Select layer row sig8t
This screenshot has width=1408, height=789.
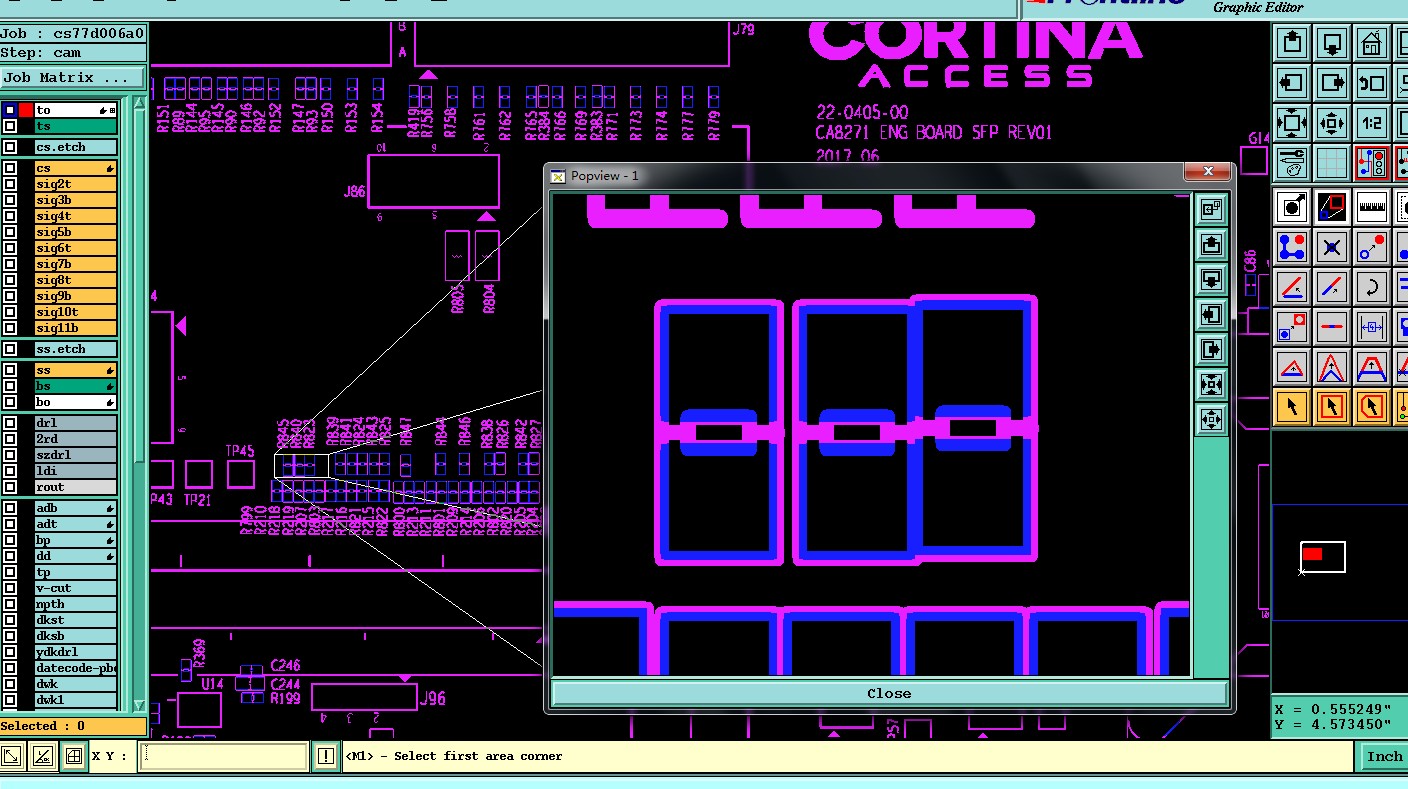point(76,280)
